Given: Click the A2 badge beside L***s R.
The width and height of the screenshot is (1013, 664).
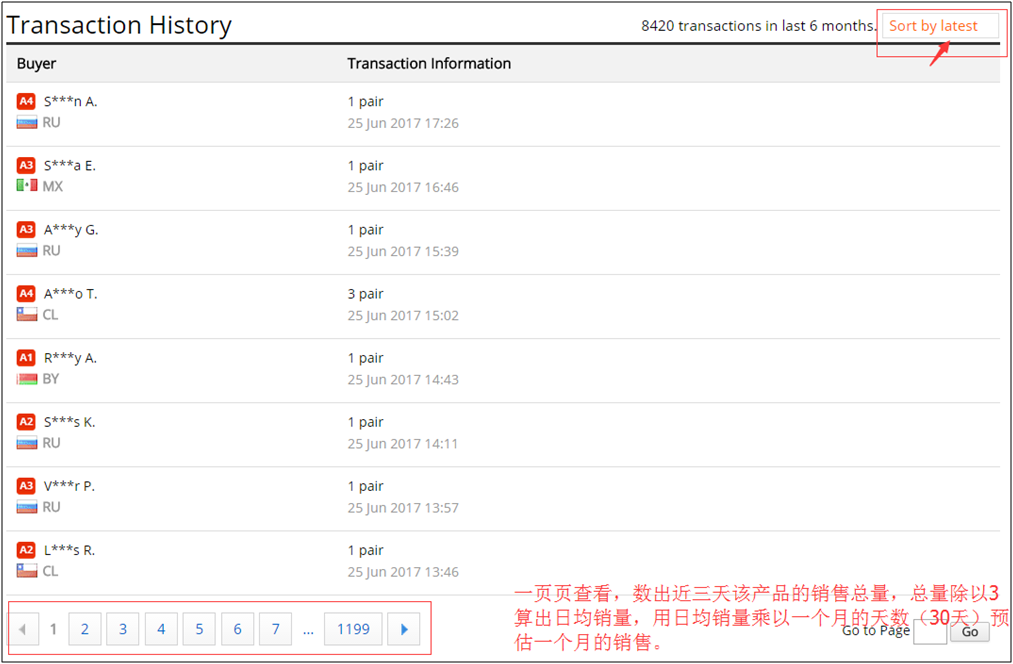Looking at the screenshot, I should click(x=26, y=549).
